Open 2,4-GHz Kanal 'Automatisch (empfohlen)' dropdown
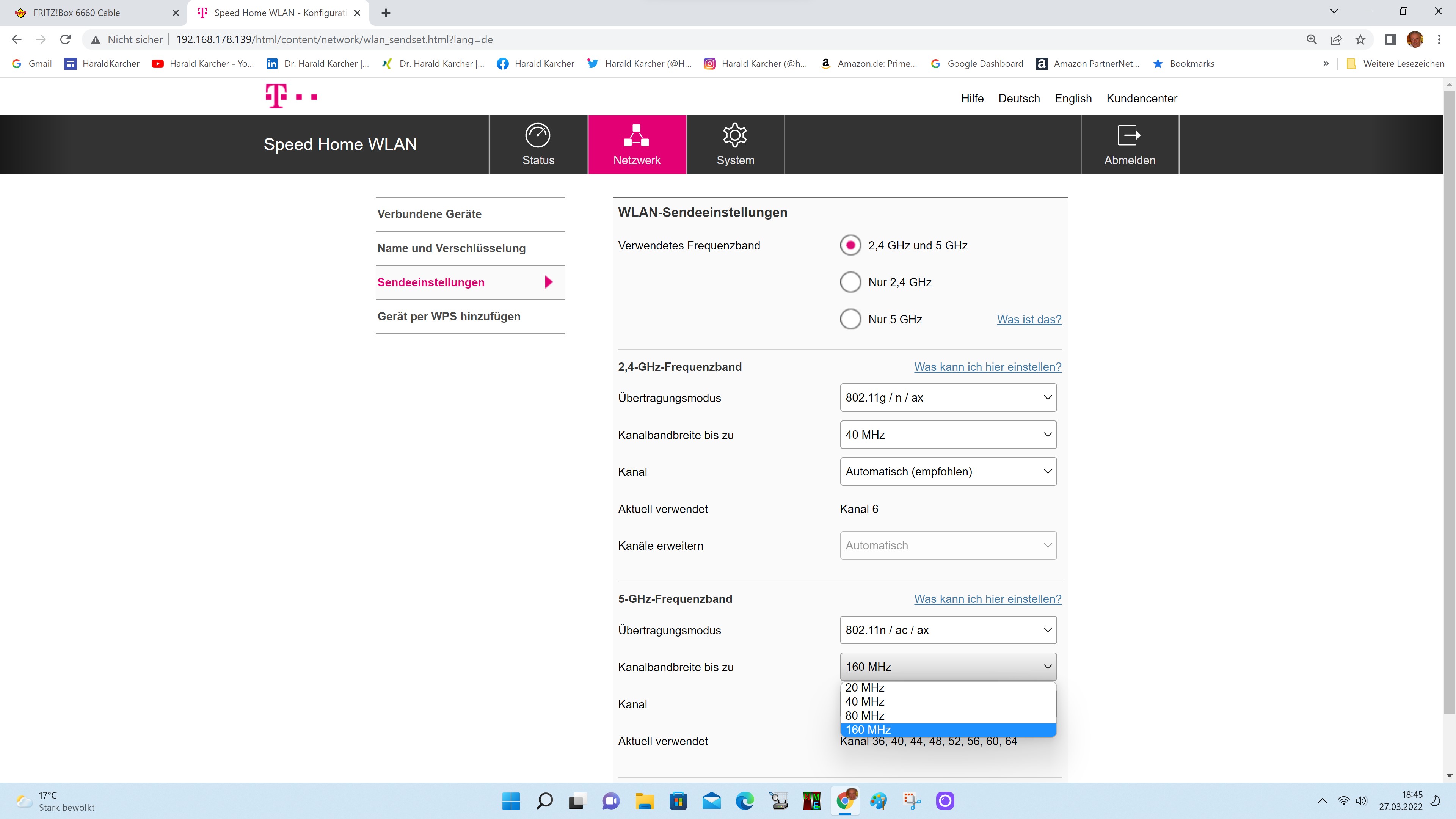This screenshot has width=1456, height=819. click(948, 471)
